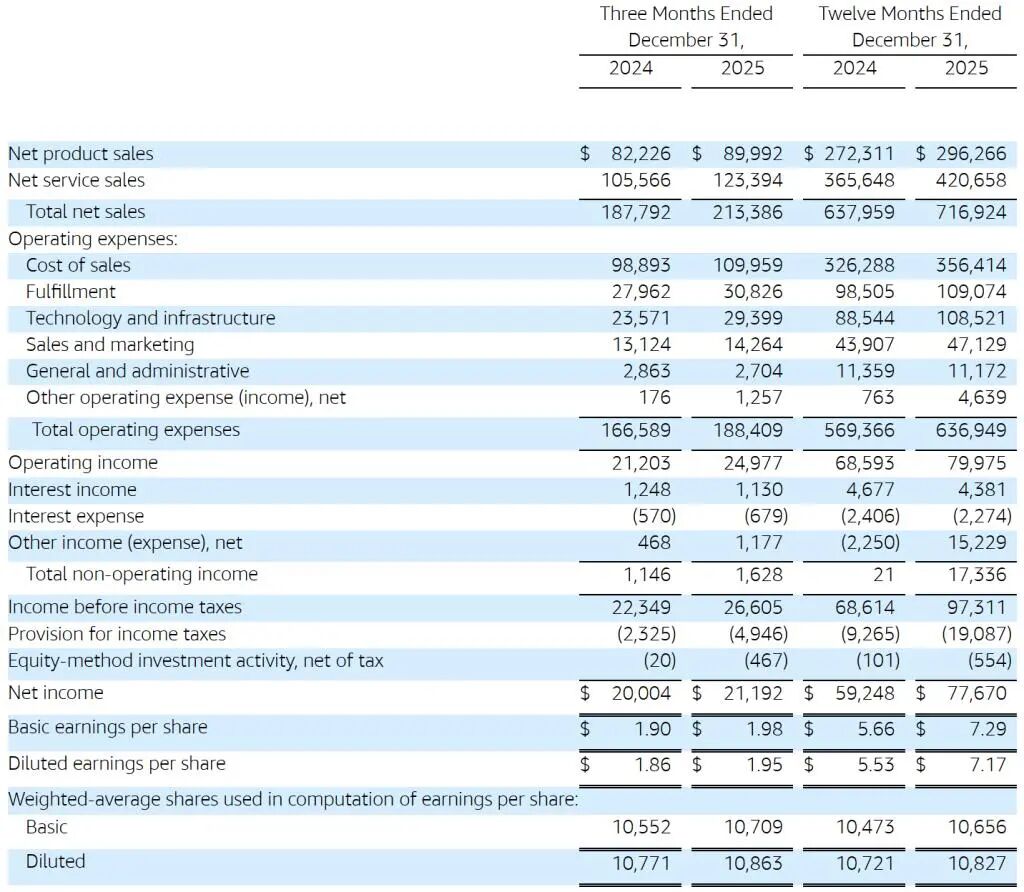
Task: Click the Net service sales label
Action: click(x=76, y=180)
